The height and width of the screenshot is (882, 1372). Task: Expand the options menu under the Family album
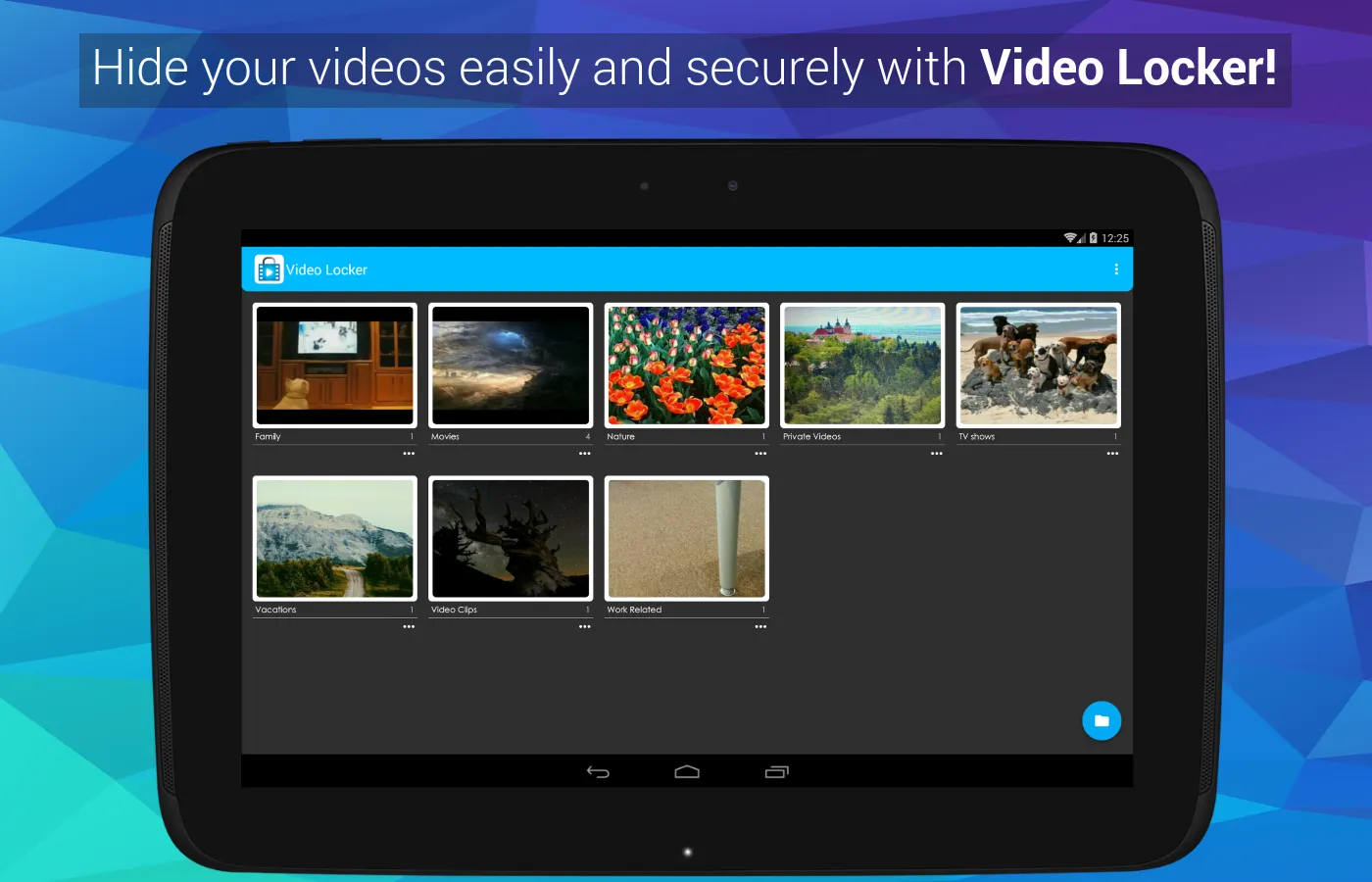(x=409, y=453)
